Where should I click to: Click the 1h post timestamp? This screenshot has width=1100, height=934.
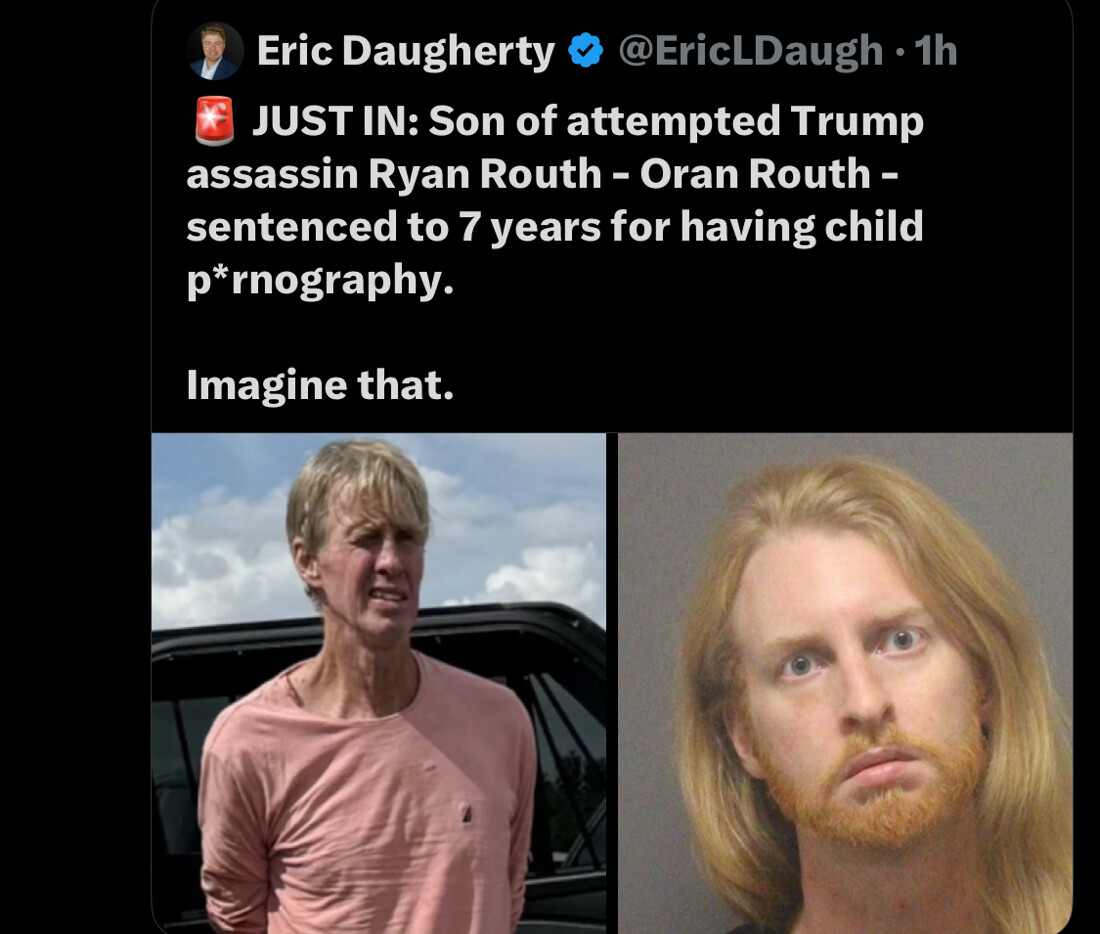(x=936, y=51)
